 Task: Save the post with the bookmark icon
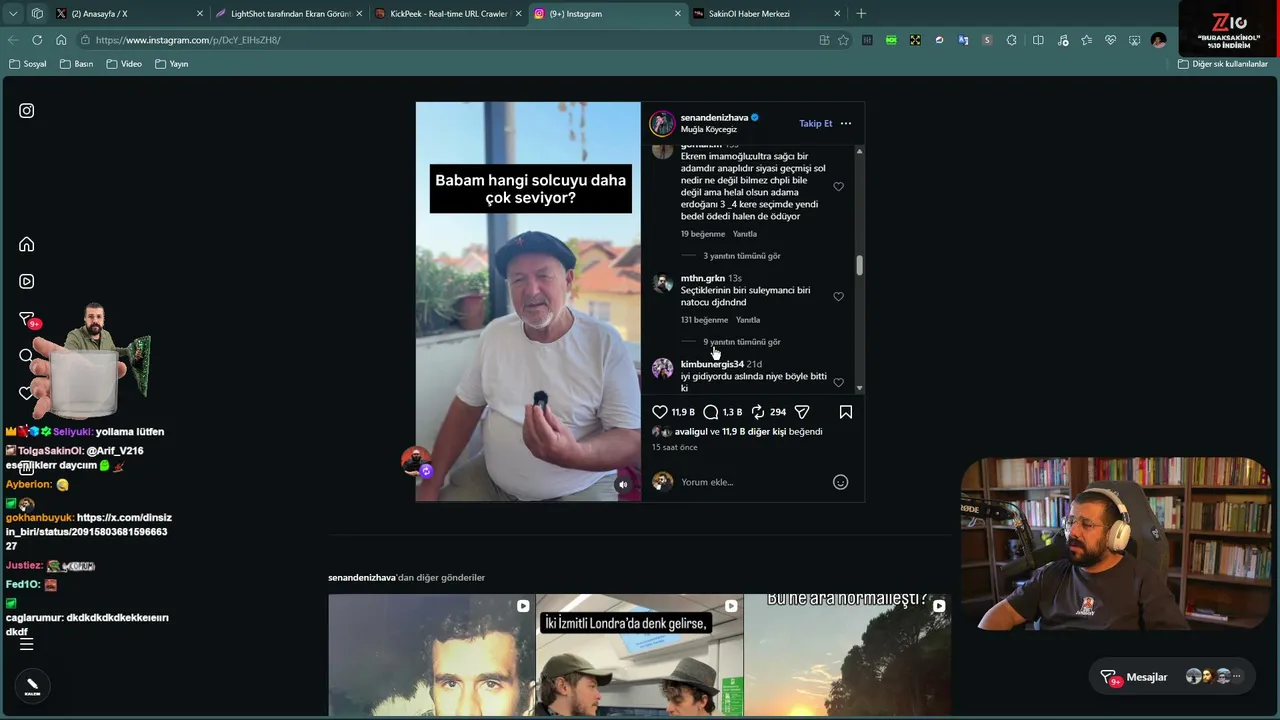click(x=846, y=412)
